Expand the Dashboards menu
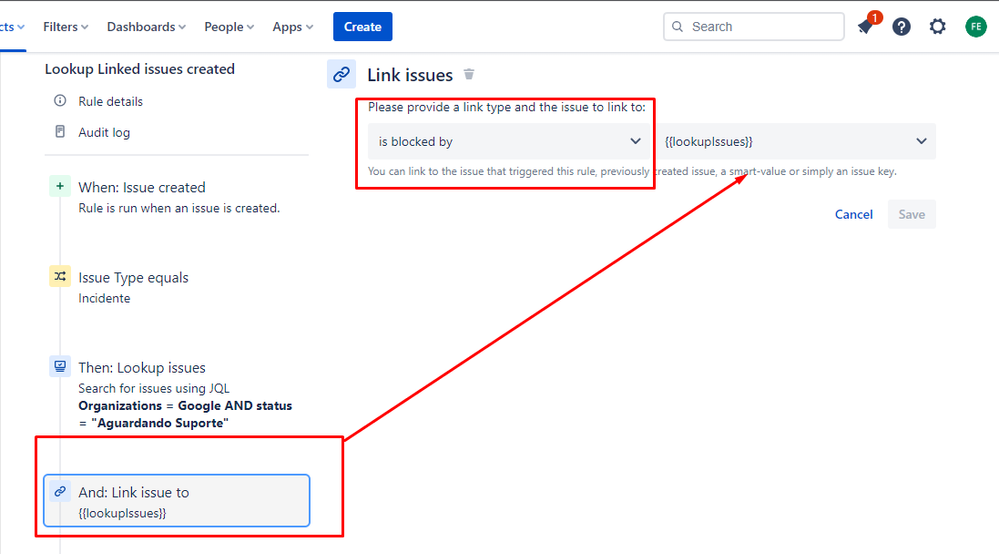This screenshot has width=999, height=554. pyautogui.click(x=146, y=27)
